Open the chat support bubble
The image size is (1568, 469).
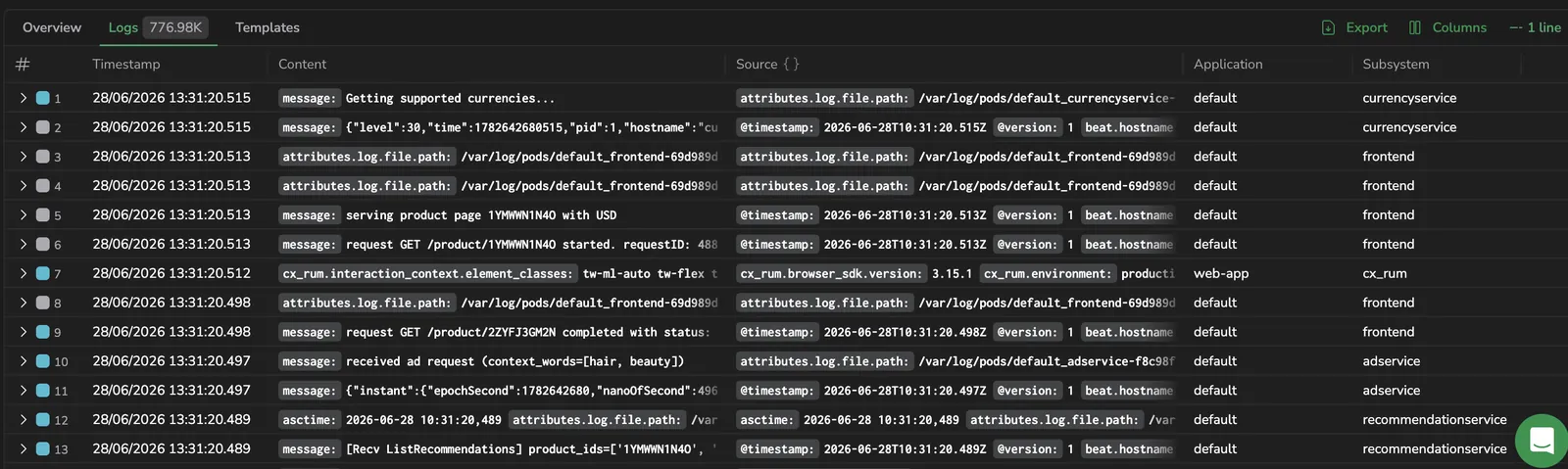click(1542, 440)
